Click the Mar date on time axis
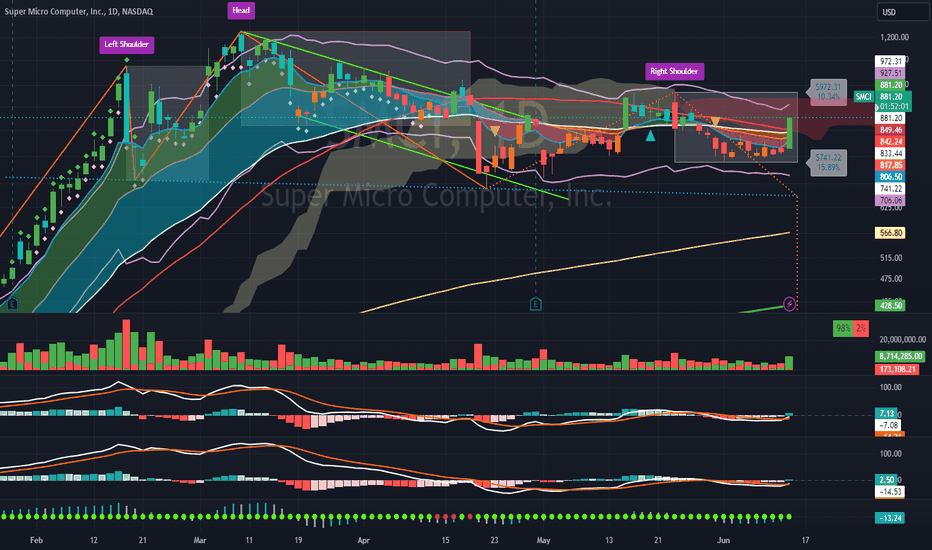Image resolution: width=932 pixels, height=550 pixels. tap(200, 540)
